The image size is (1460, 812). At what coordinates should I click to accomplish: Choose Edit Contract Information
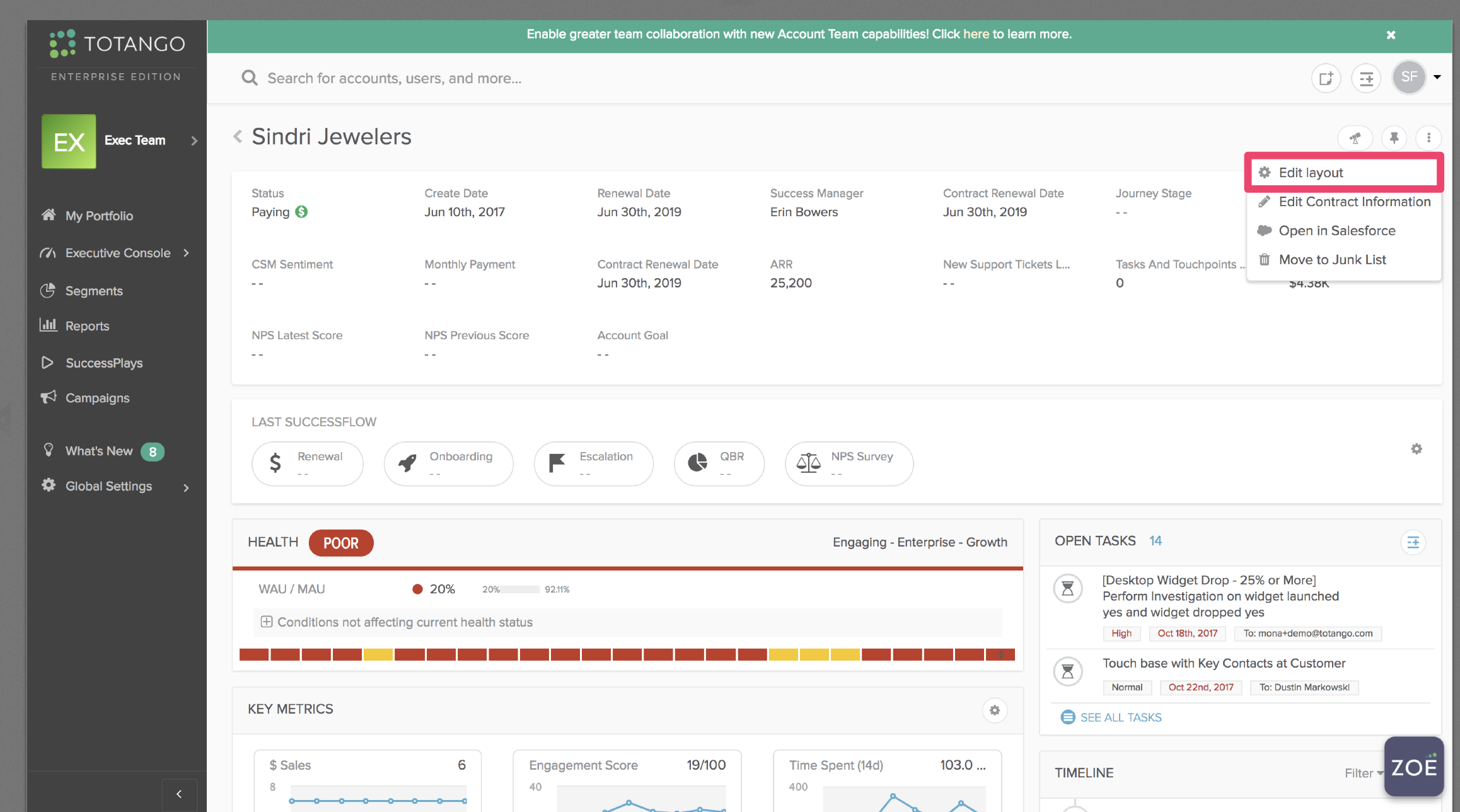(x=1343, y=202)
